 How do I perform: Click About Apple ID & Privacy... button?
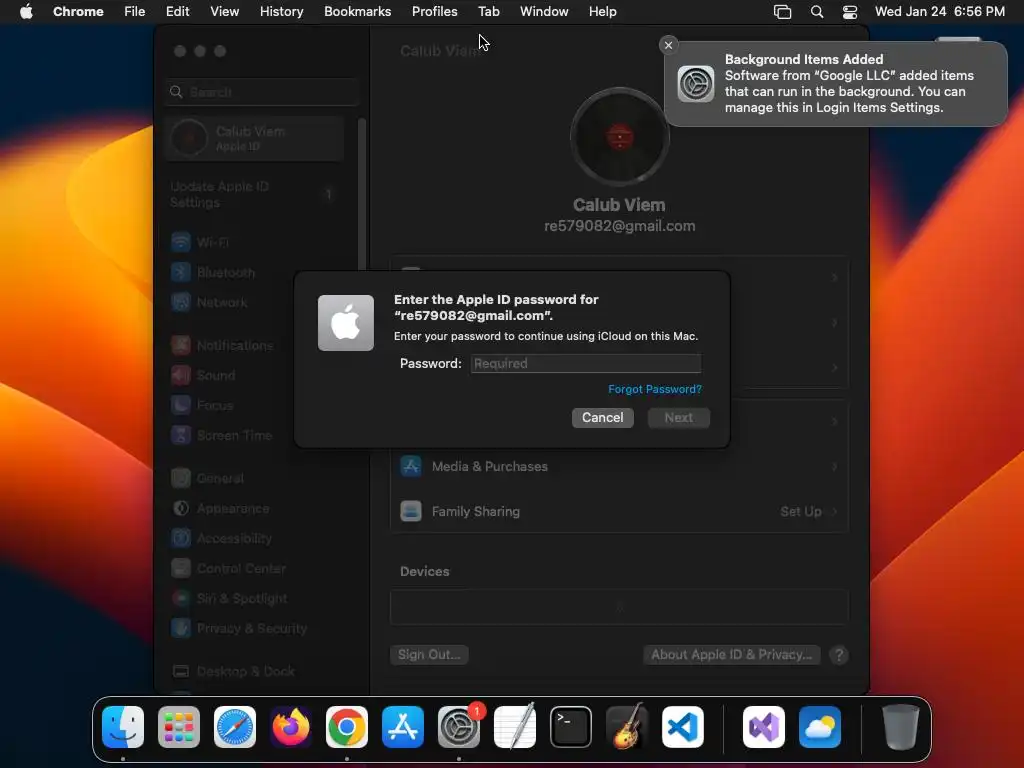point(731,654)
